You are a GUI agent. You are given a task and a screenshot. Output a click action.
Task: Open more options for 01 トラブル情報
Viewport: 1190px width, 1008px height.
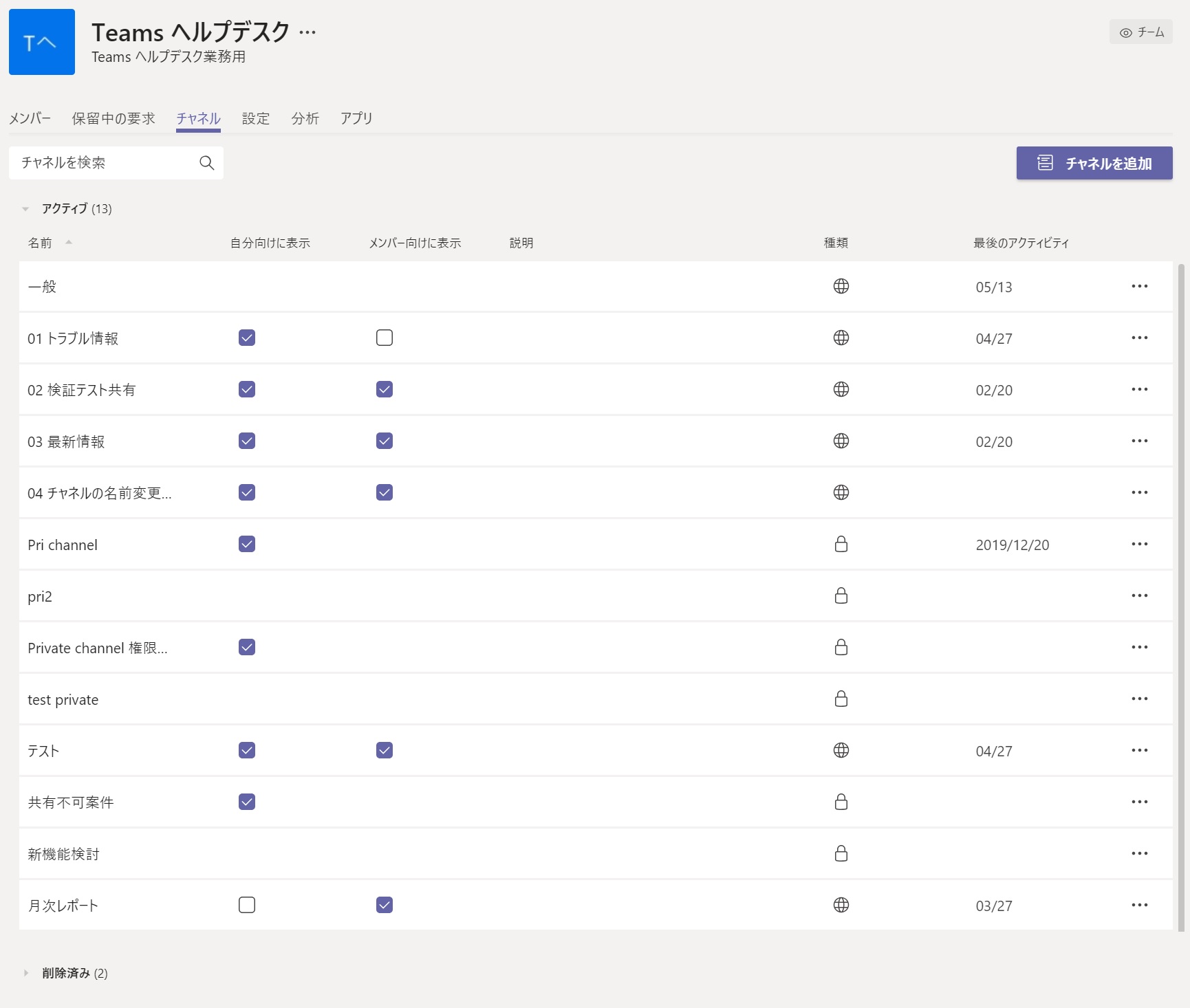1139,338
